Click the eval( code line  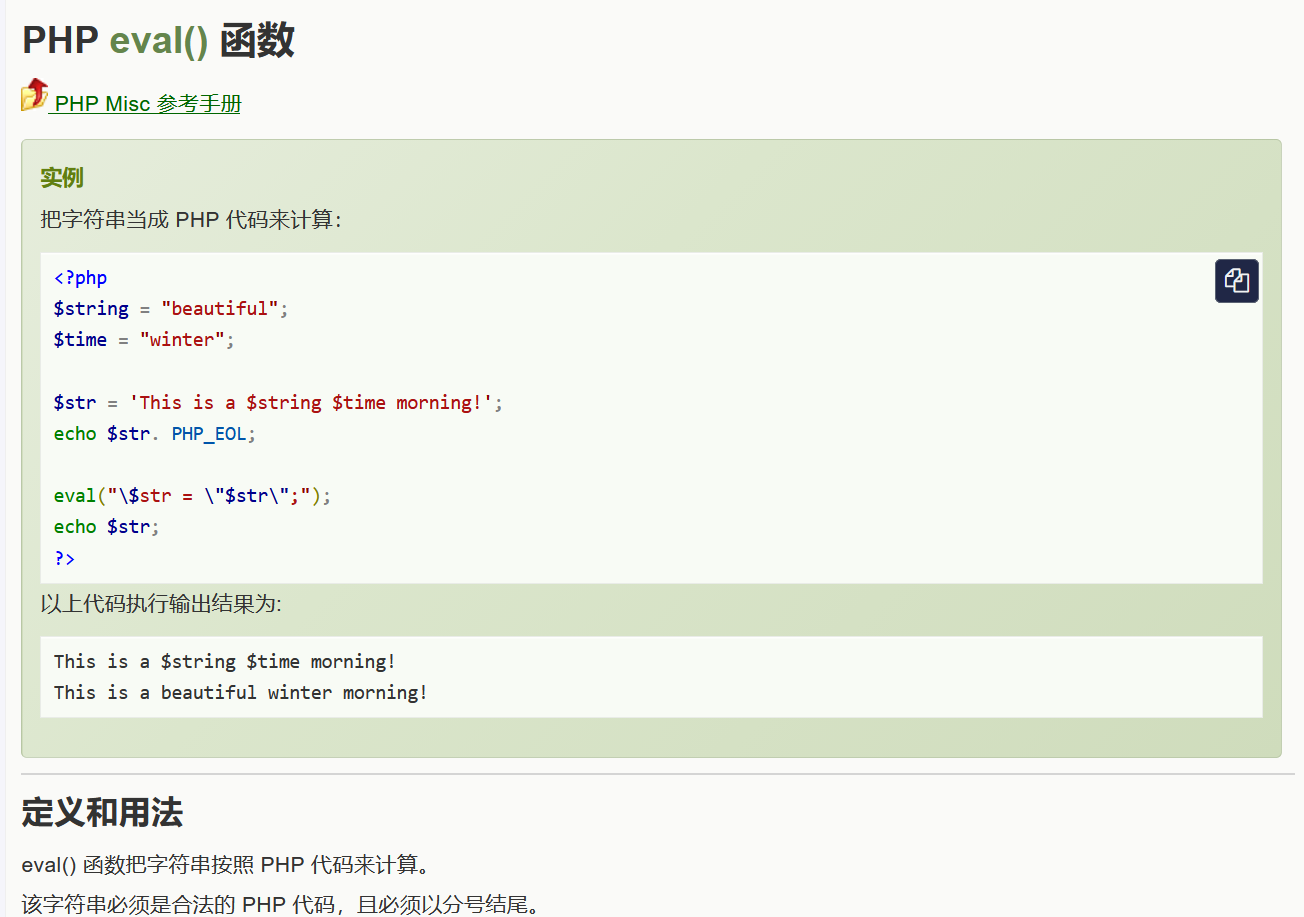pos(192,496)
